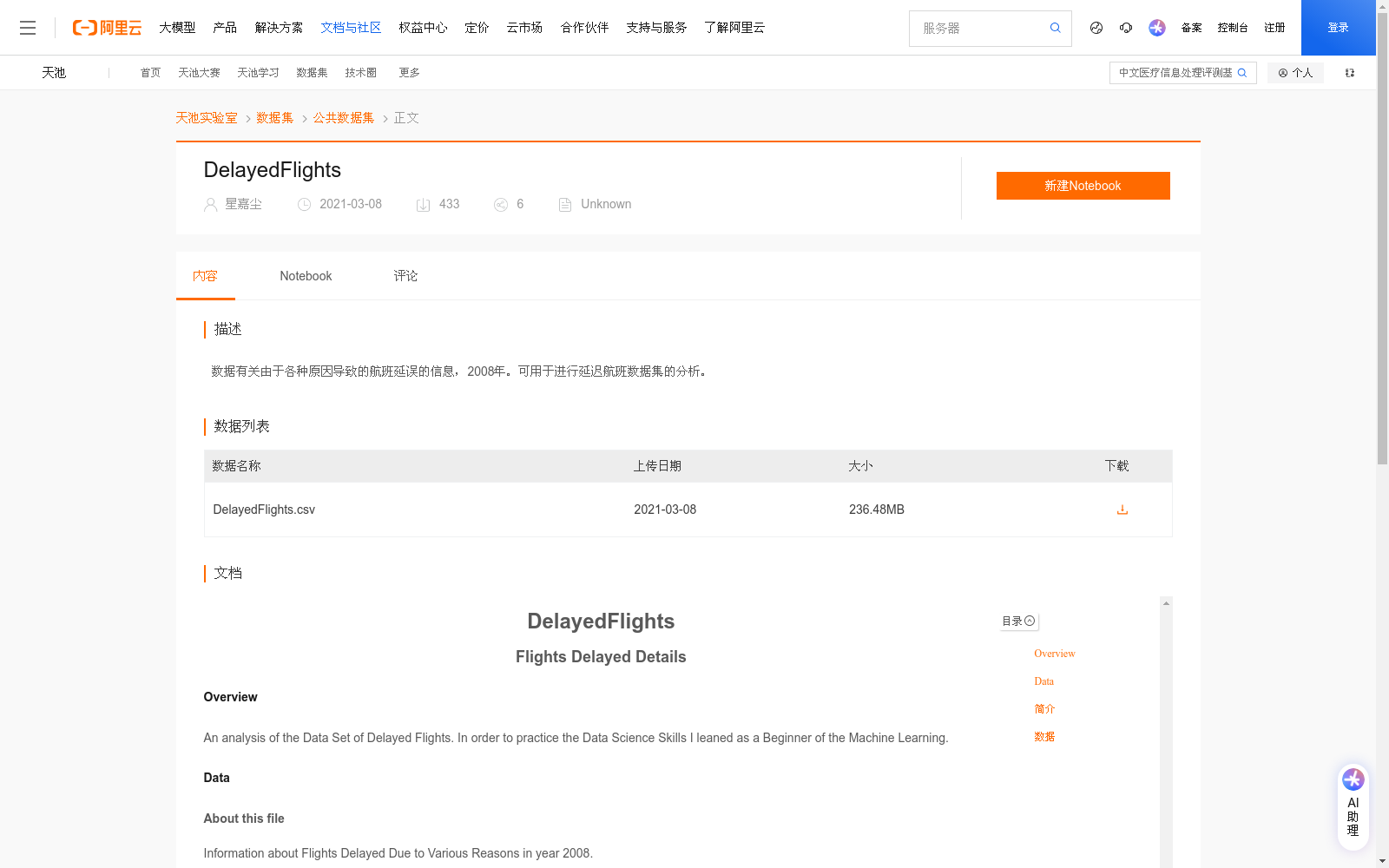Open the 文档与社区 top menu
This screenshot has height=868, width=1389.
tap(351, 28)
